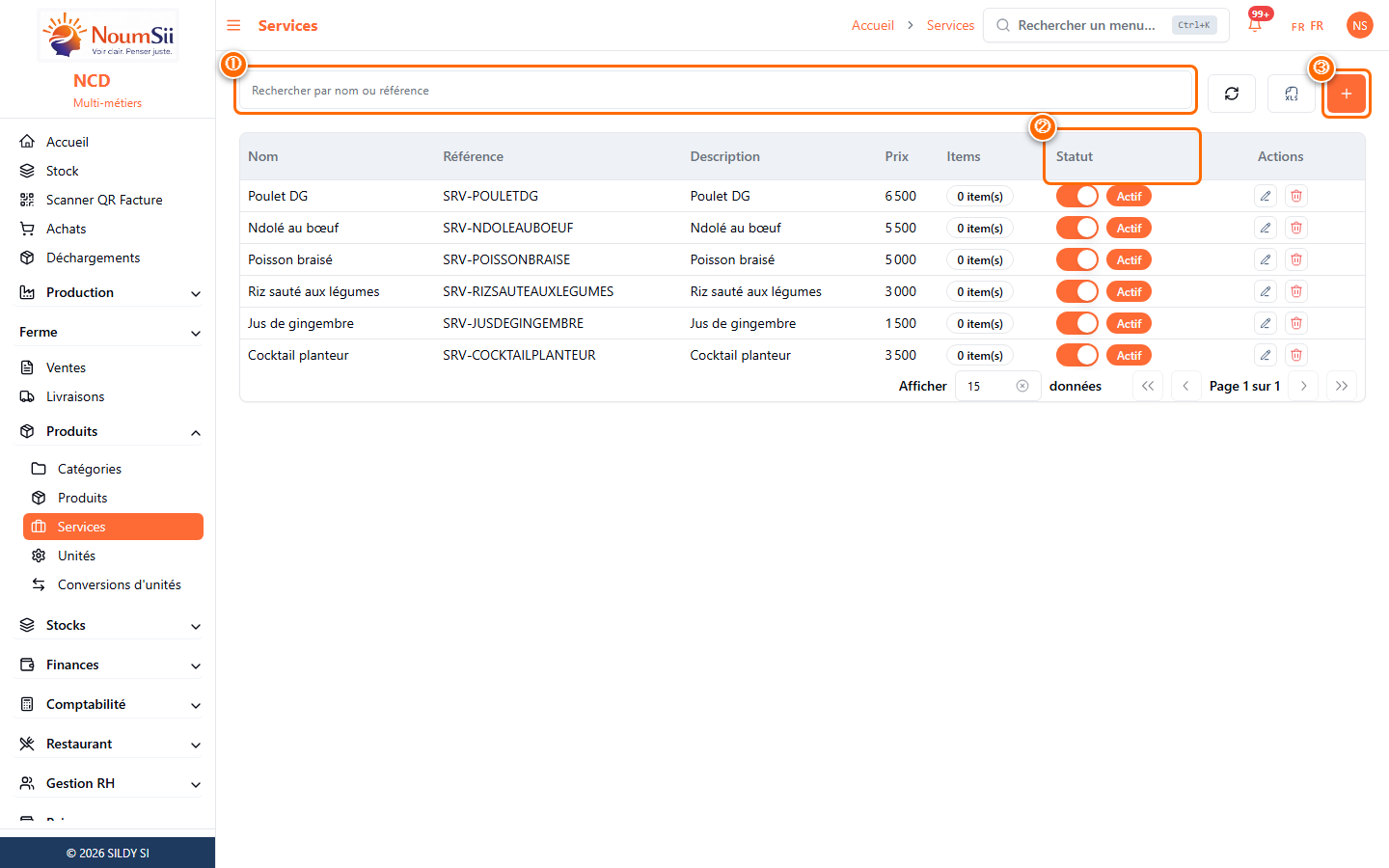Click the Statut column header
This screenshot has height=868, width=1389.
[1075, 156]
